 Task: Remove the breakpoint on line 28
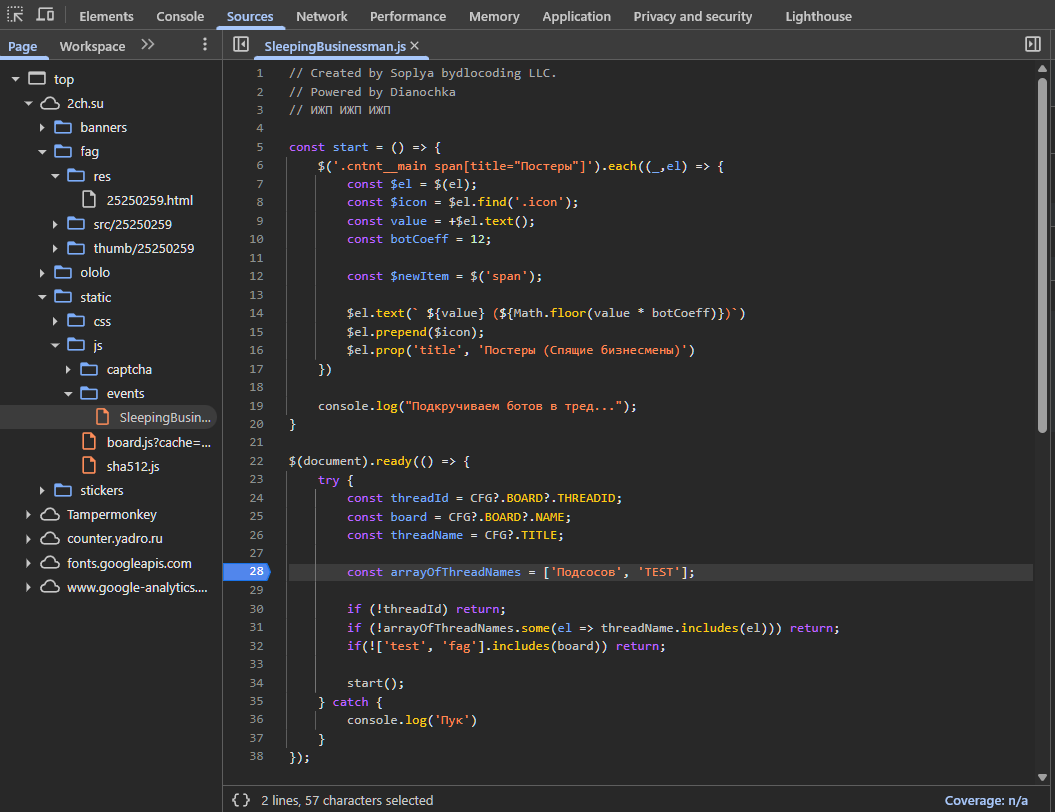(246, 572)
